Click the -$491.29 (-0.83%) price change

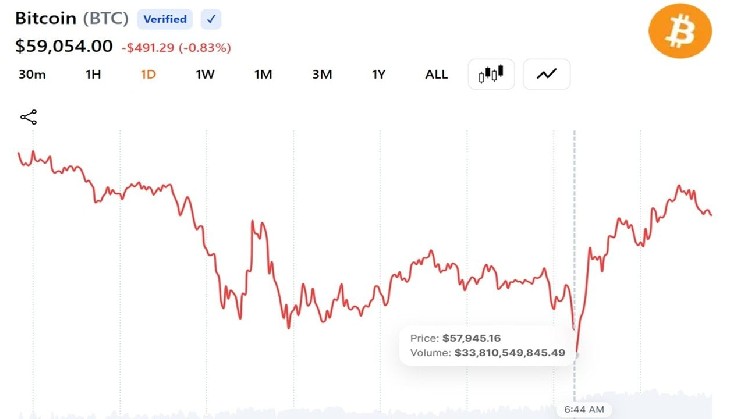click(x=176, y=48)
